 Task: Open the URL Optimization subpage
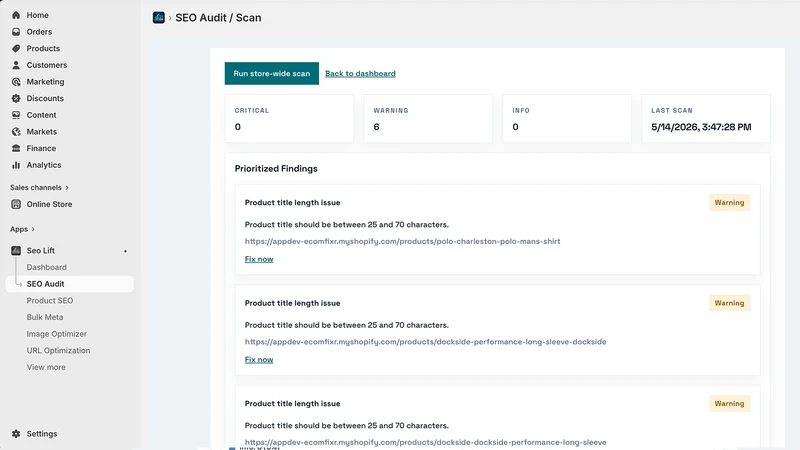pos(58,351)
